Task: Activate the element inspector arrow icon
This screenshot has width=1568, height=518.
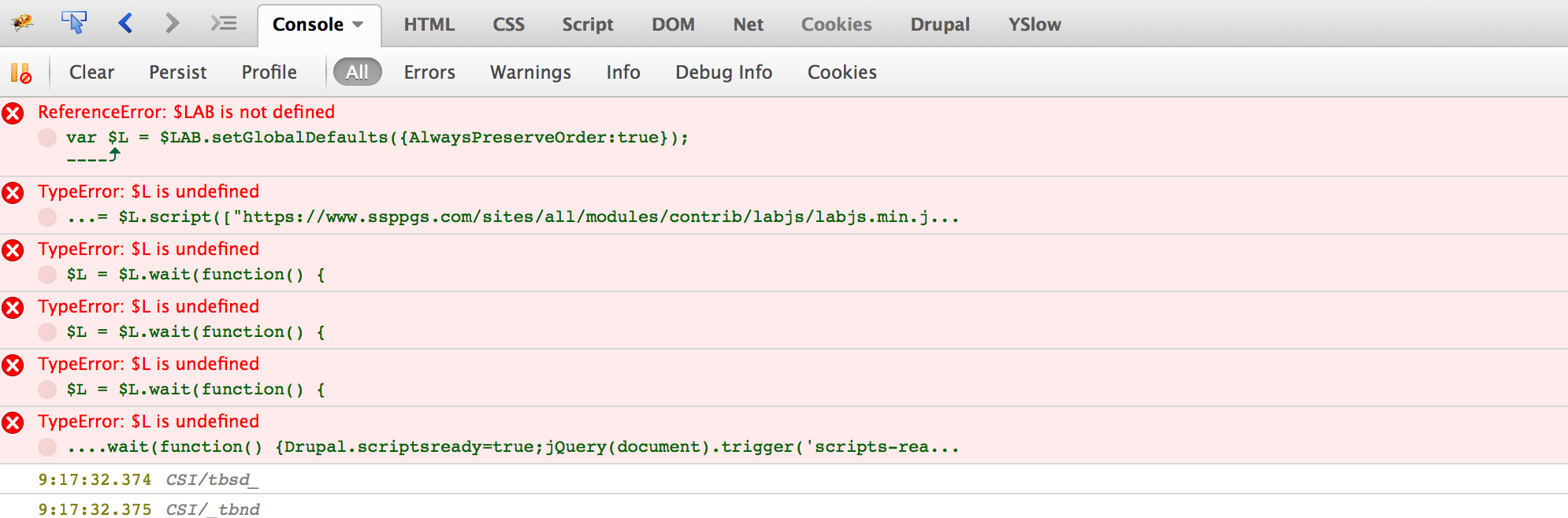Action: click(74, 23)
